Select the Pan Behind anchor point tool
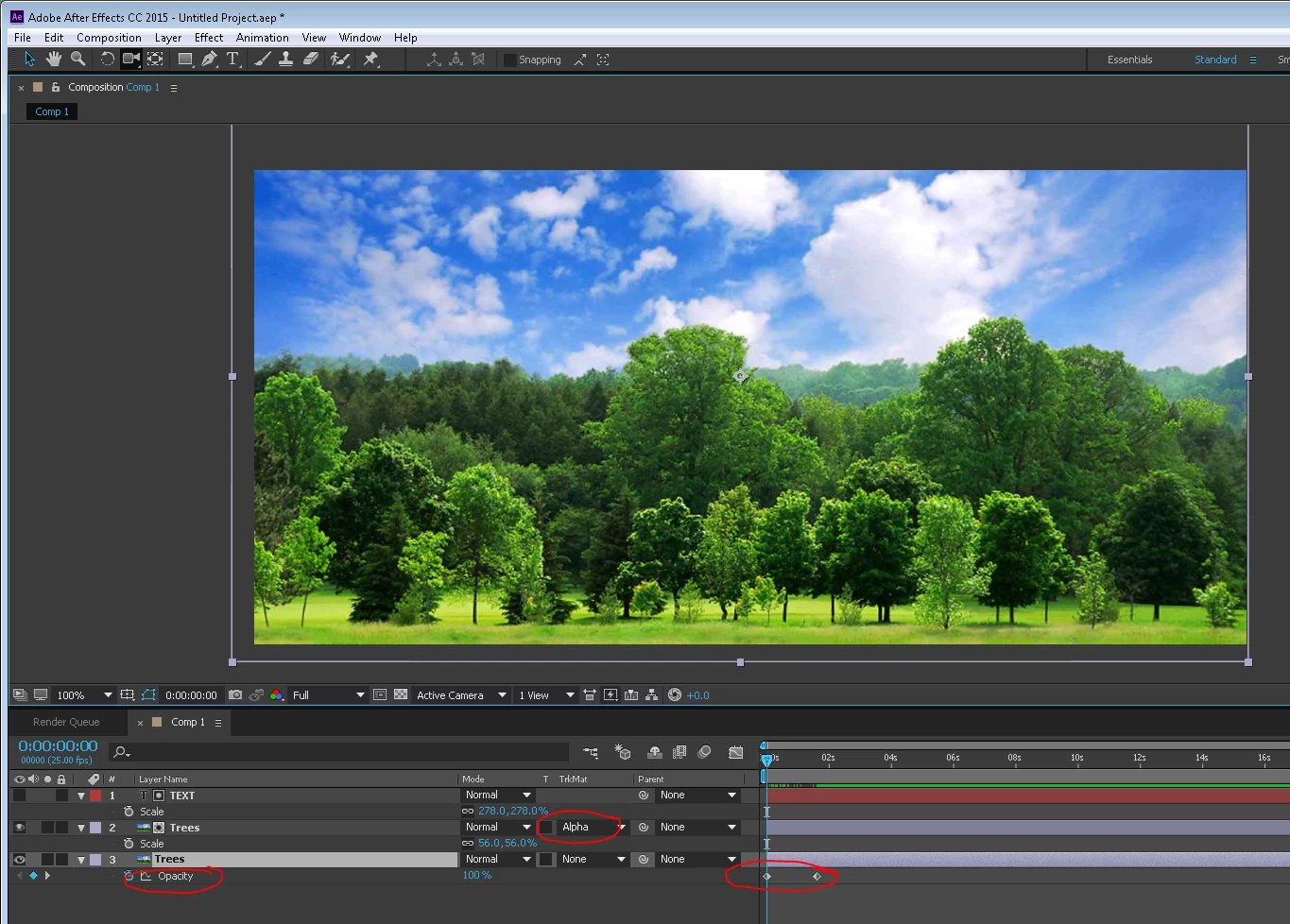This screenshot has width=1290, height=924. pyautogui.click(x=155, y=59)
